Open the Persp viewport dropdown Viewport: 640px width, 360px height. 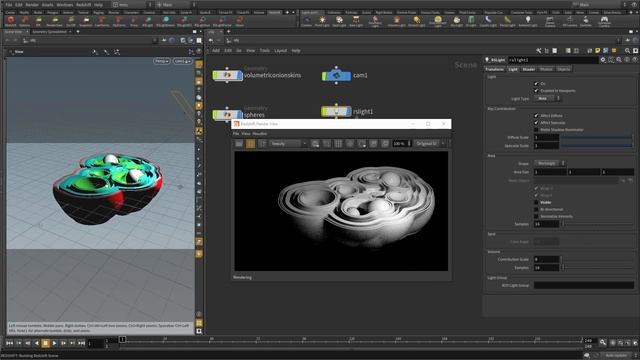pos(162,61)
